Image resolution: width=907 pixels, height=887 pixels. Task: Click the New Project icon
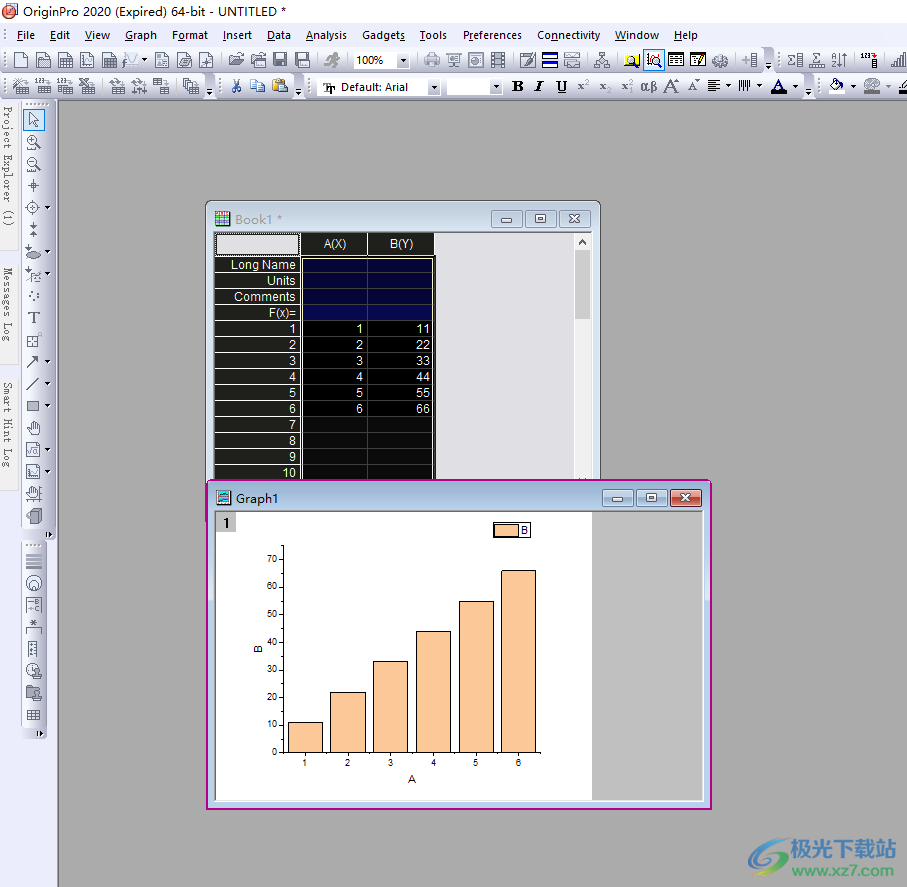click(x=21, y=60)
